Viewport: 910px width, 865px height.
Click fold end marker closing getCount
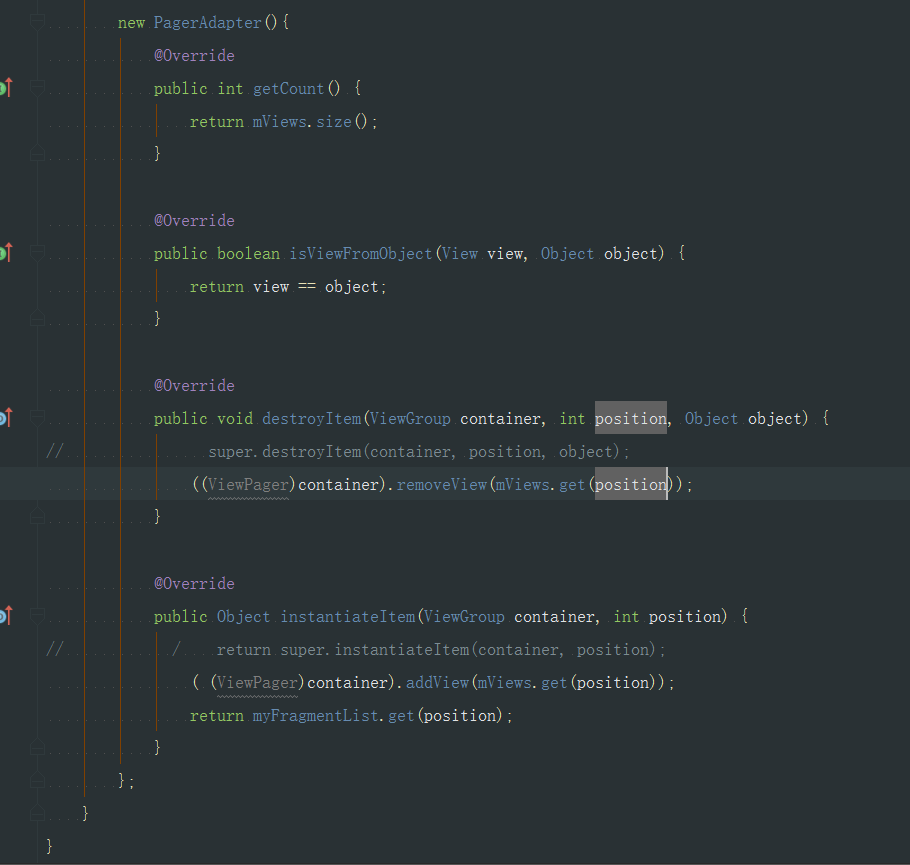pos(37,153)
